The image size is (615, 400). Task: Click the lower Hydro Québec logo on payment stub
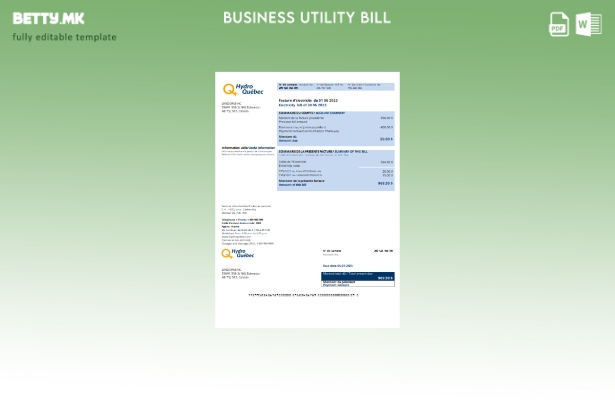(x=238, y=254)
